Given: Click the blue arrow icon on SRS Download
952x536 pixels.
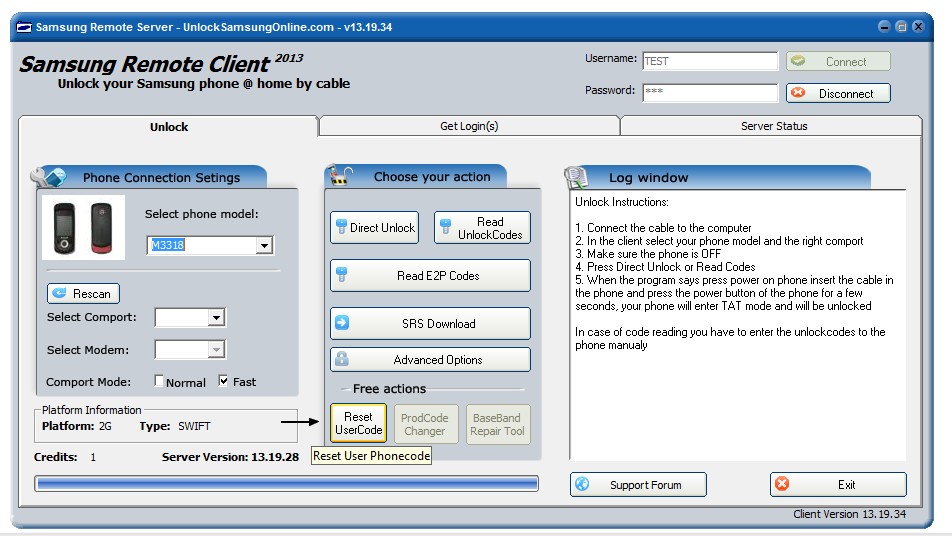Looking at the screenshot, I should click(x=342, y=323).
